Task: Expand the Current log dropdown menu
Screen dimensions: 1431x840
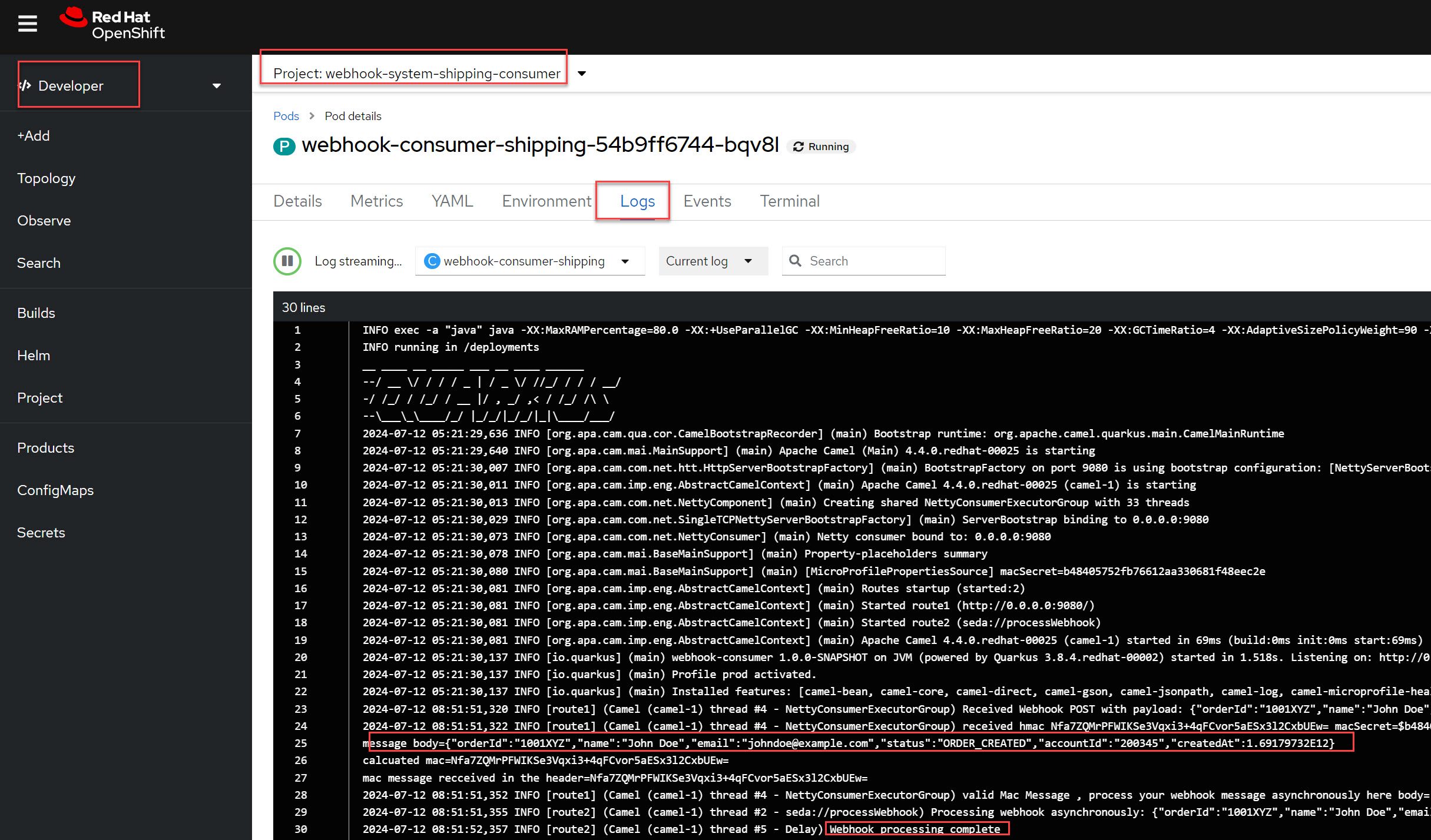Action: [750, 261]
